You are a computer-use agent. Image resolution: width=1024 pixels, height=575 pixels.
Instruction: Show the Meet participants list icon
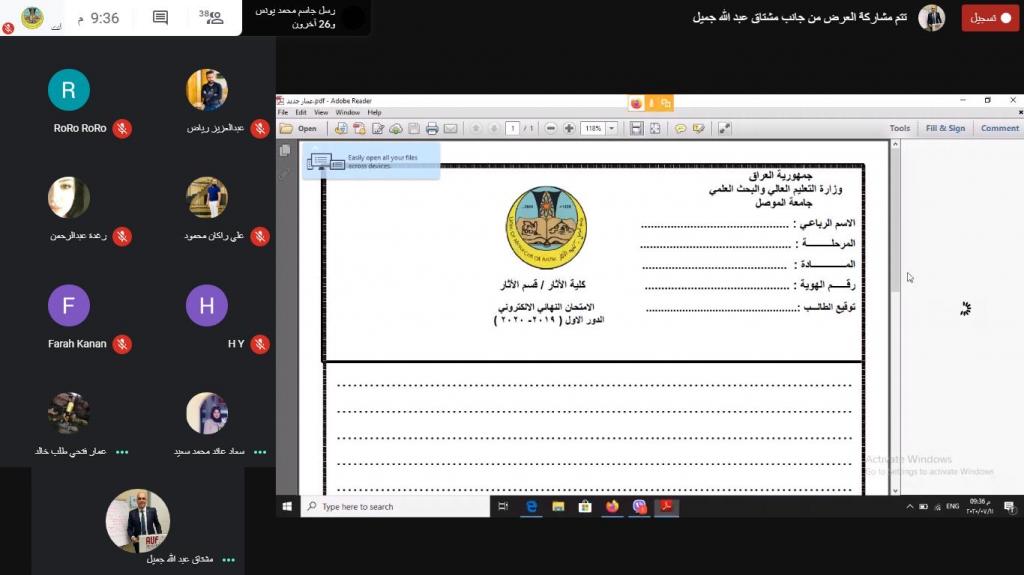[212, 17]
